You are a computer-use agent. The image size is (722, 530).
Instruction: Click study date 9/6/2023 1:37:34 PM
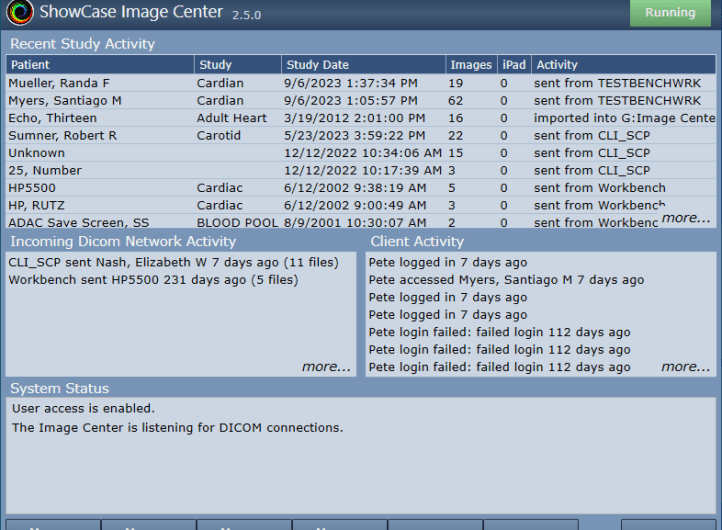(x=351, y=83)
